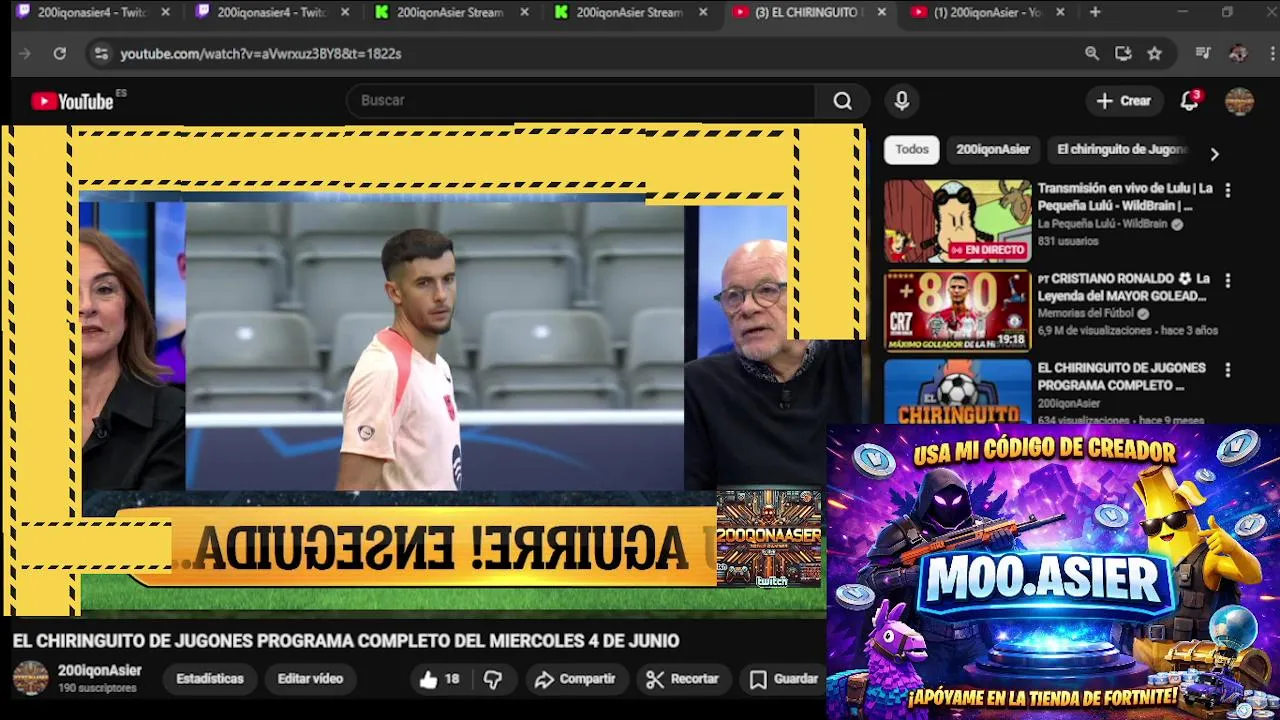Share video with Compartir button
The image size is (1280, 720).
[575, 679]
